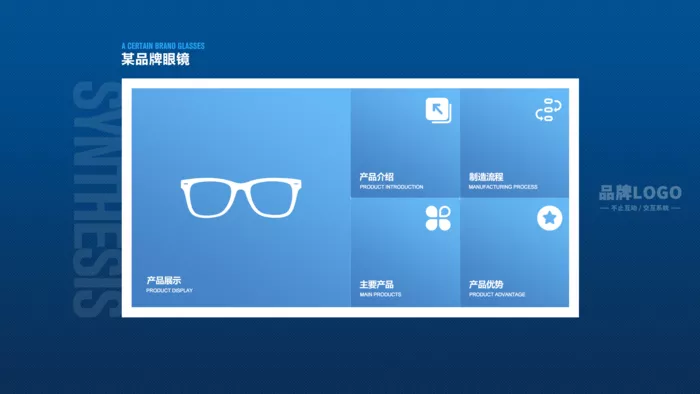This screenshot has width=700, height=394.
Task: Click the star icon above 产品优势
Action: pos(550,218)
